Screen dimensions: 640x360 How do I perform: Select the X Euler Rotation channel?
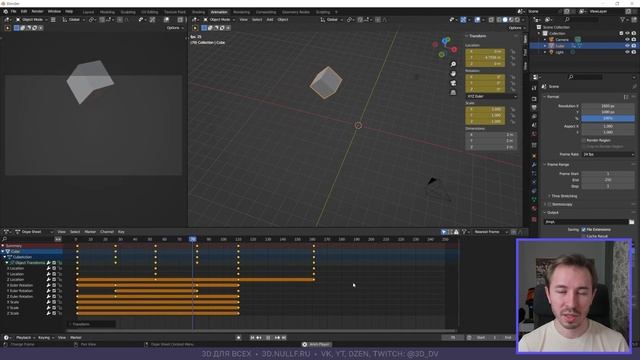(x=20, y=285)
